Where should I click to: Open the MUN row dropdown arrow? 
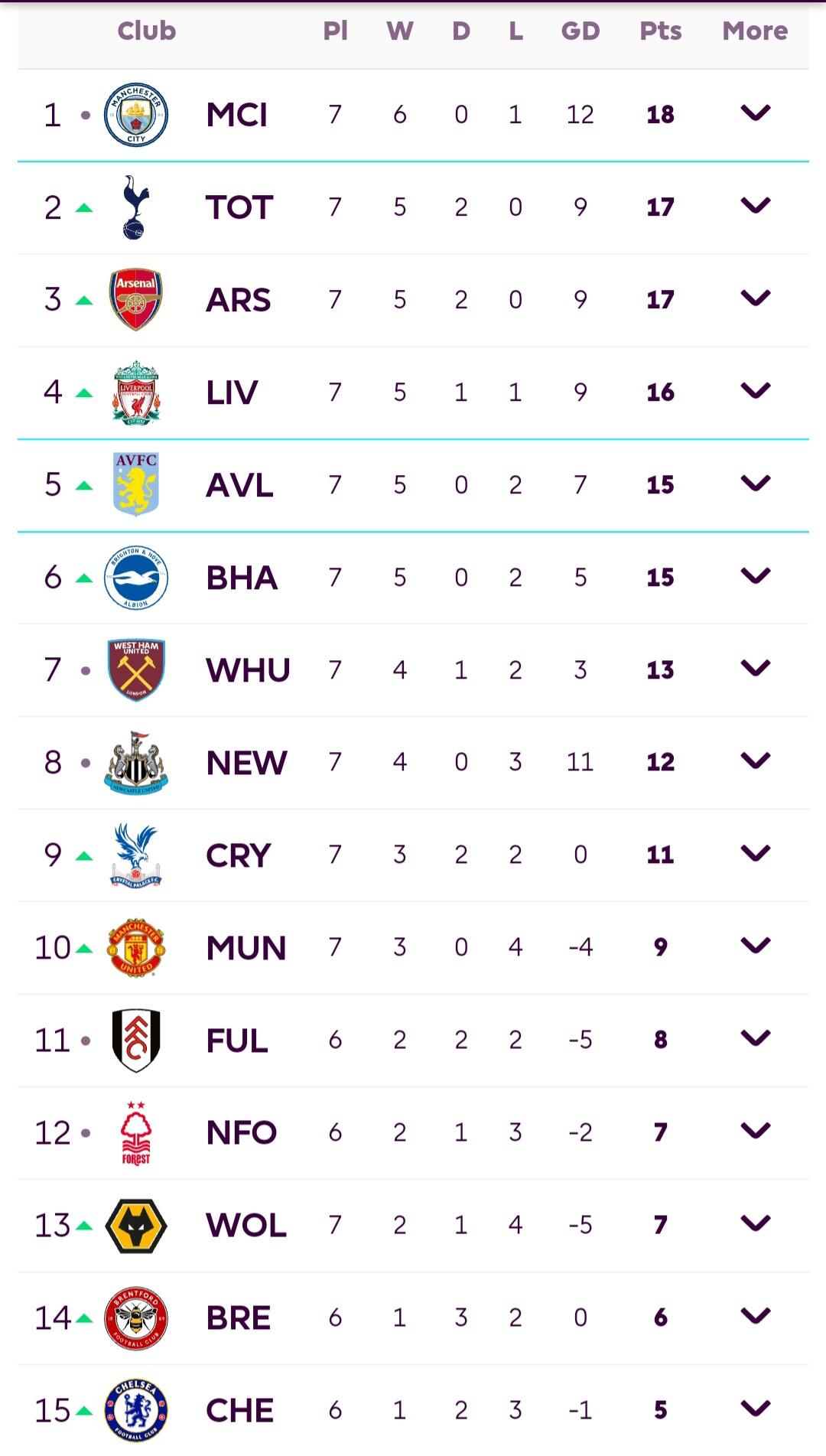[x=755, y=946]
